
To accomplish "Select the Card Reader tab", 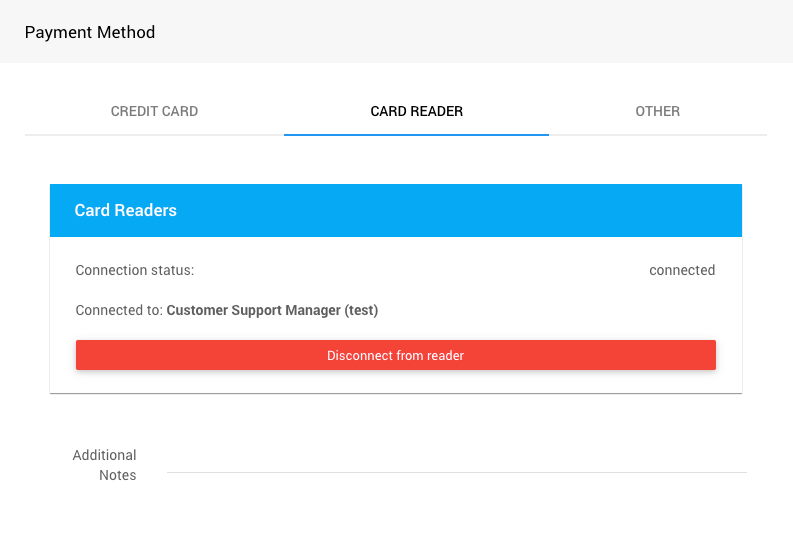I will click(416, 111).
